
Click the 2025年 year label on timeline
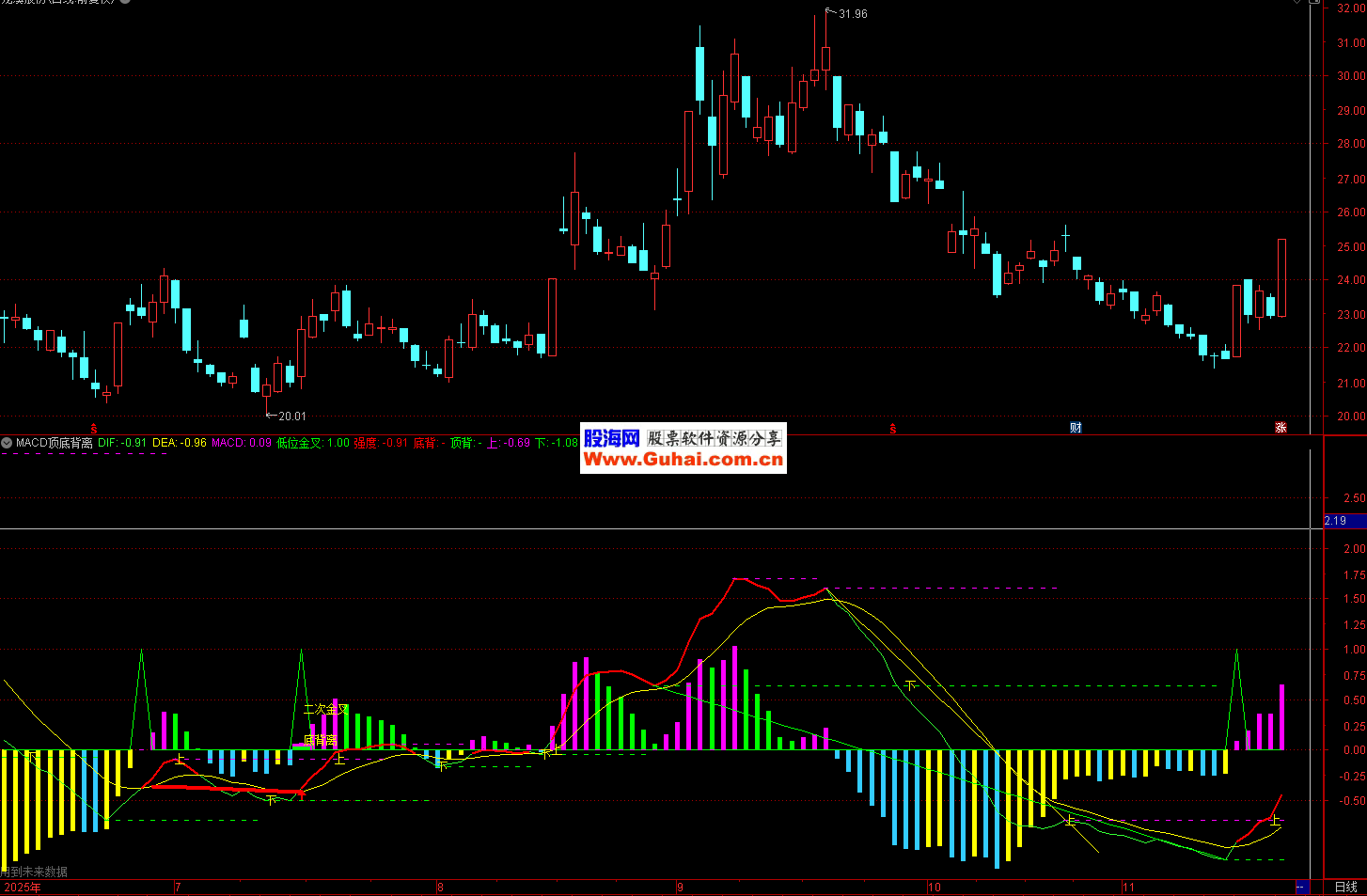click(23, 888)
